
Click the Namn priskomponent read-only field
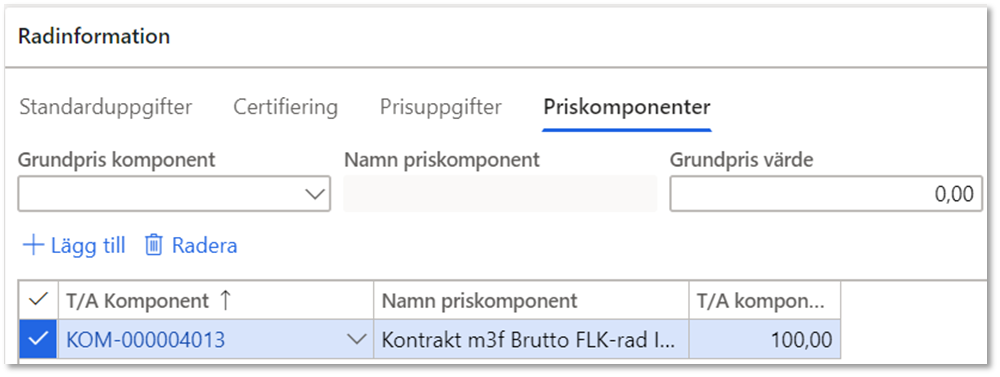(x=500, y=194)
